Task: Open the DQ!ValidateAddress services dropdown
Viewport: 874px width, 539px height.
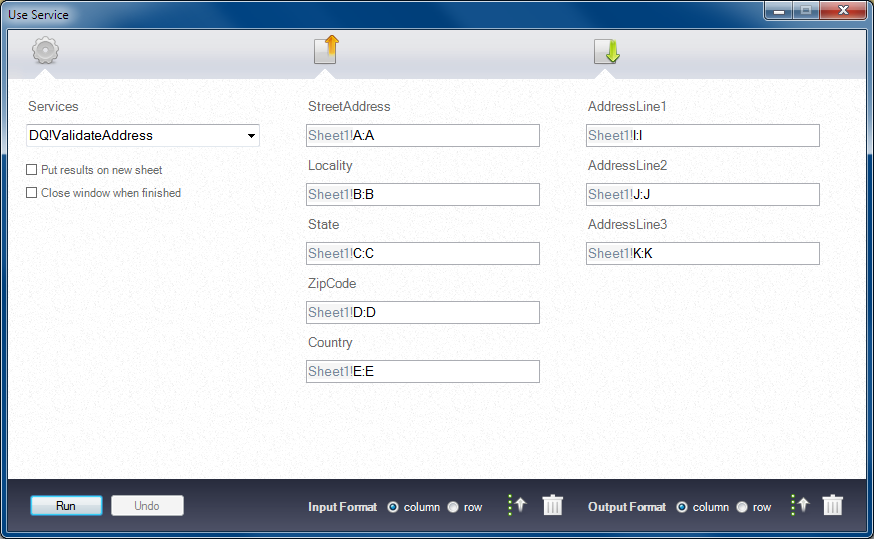Action: coord(143,135)
